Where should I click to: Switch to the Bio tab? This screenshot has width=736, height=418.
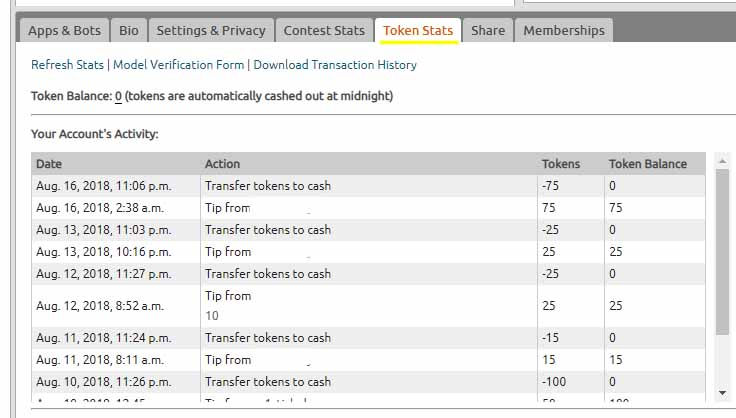[129, 30]
